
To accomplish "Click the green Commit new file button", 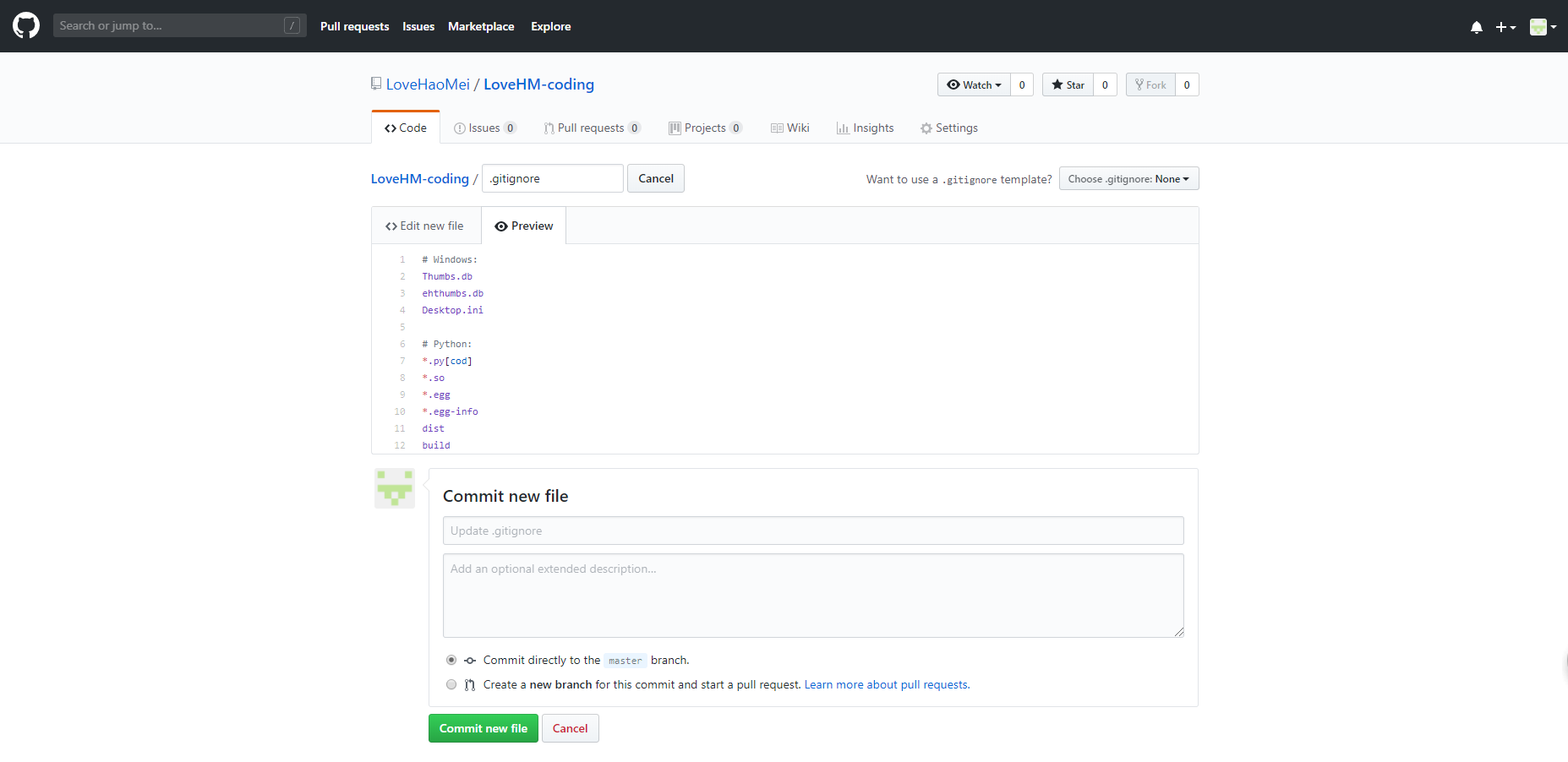I will click(484, 728).
